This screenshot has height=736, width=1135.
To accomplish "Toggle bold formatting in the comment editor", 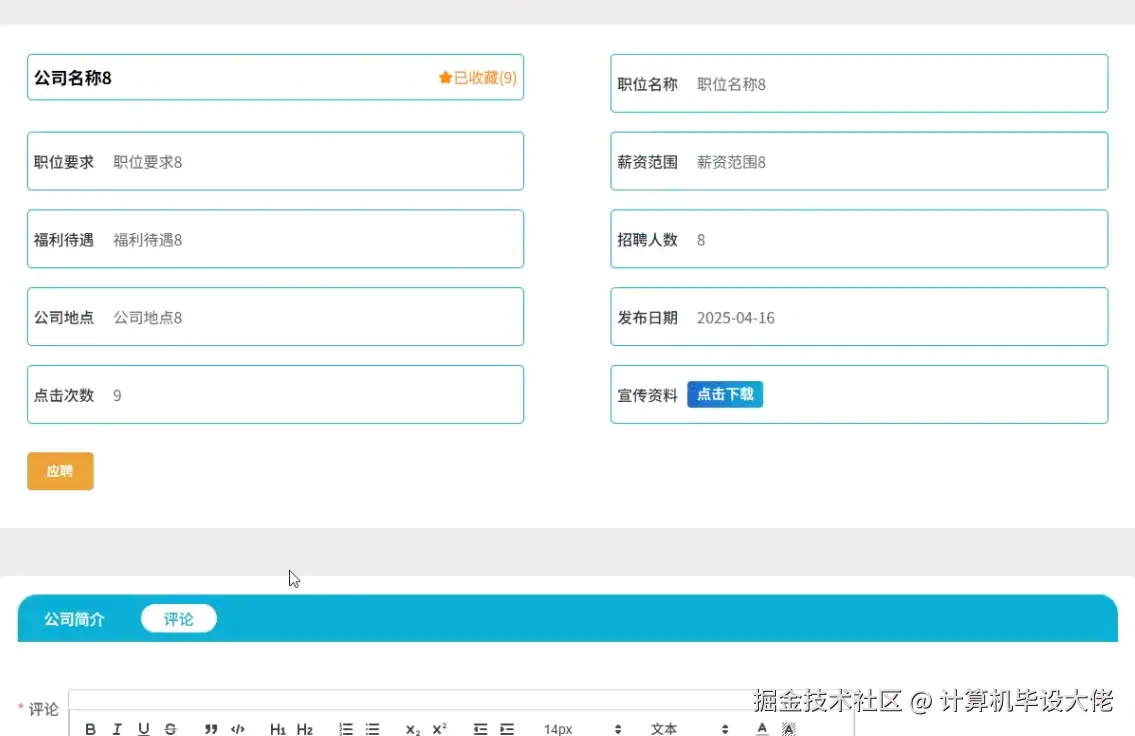I will tap(90, 728).
